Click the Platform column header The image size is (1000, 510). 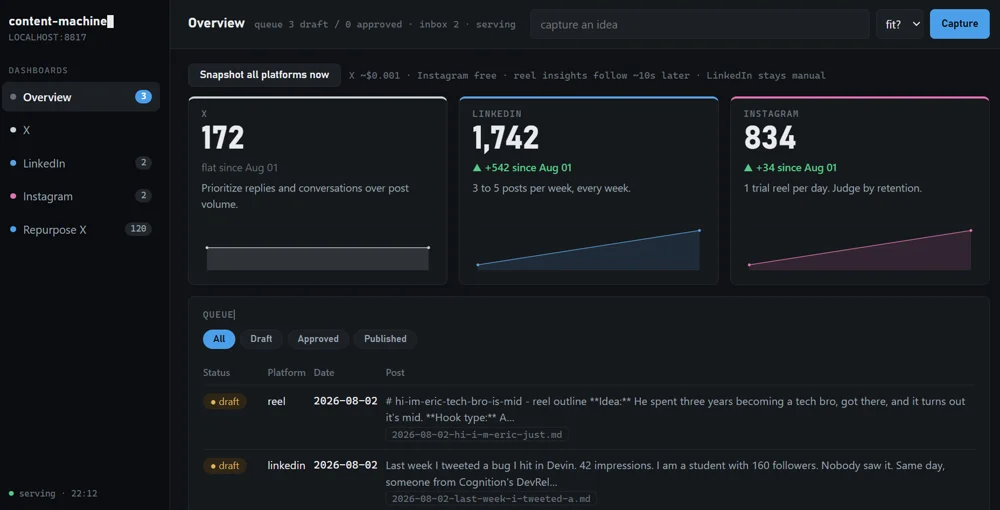pyautogui.click(x=286, y=372)
